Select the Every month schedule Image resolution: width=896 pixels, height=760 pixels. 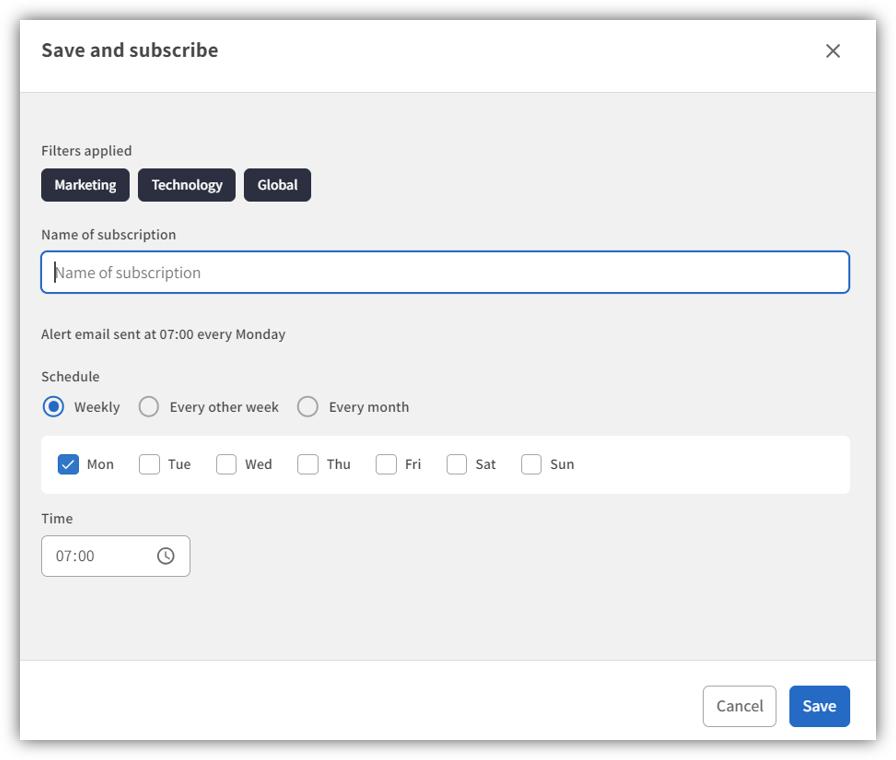pyautogui.click(x=308, y=407)
